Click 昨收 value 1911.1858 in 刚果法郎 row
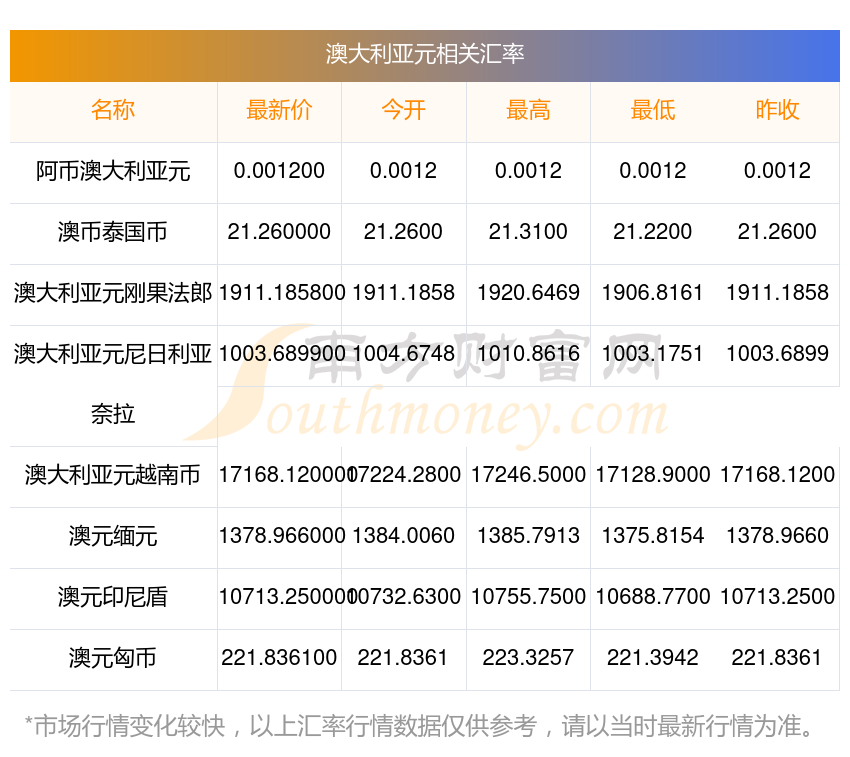The width and height of the screenshot is (850, 757). tap(777, 293)
